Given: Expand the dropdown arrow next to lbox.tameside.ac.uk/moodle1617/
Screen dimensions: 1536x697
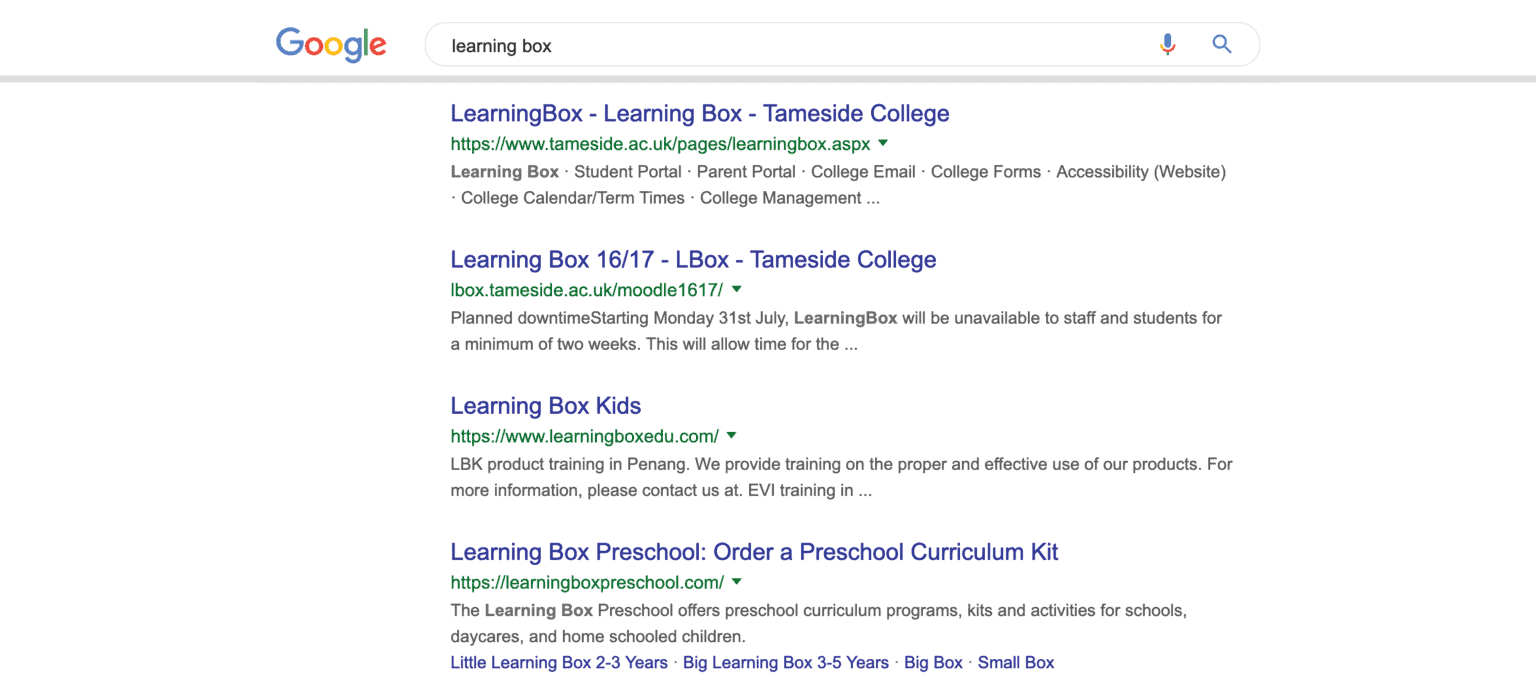Looking at the screenshot, I should click(x=736, y=289).
